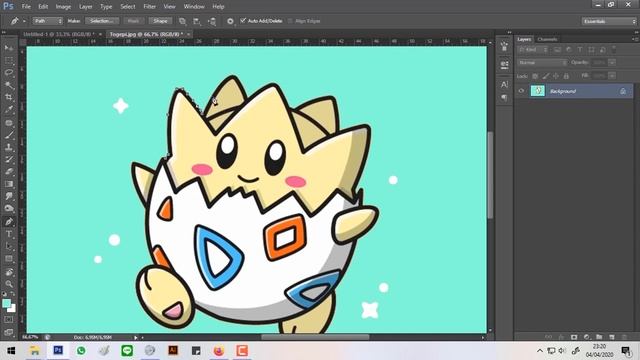Open status bar info arrow

point(136,338)
